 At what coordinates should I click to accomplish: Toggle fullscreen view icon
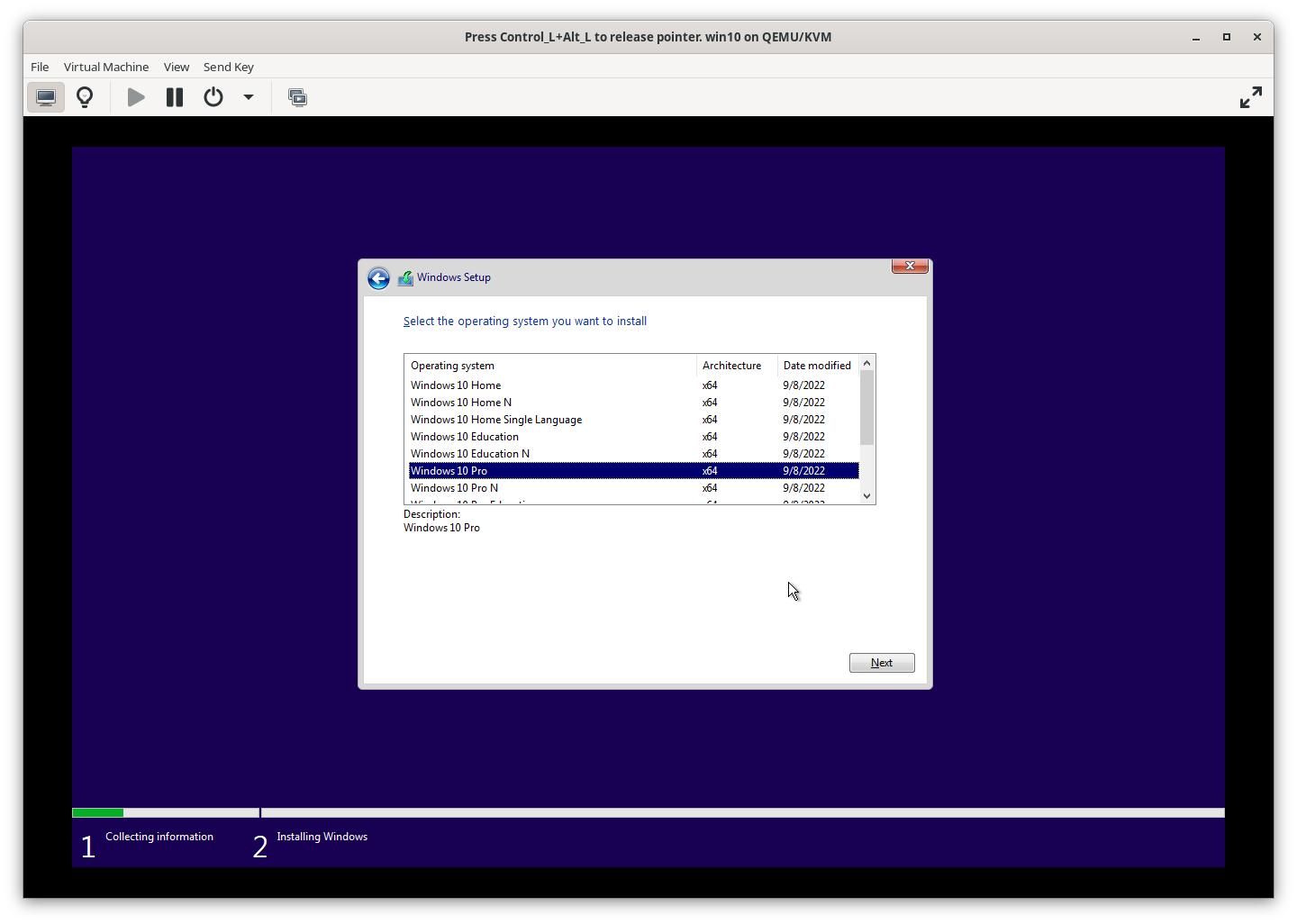1251,97
